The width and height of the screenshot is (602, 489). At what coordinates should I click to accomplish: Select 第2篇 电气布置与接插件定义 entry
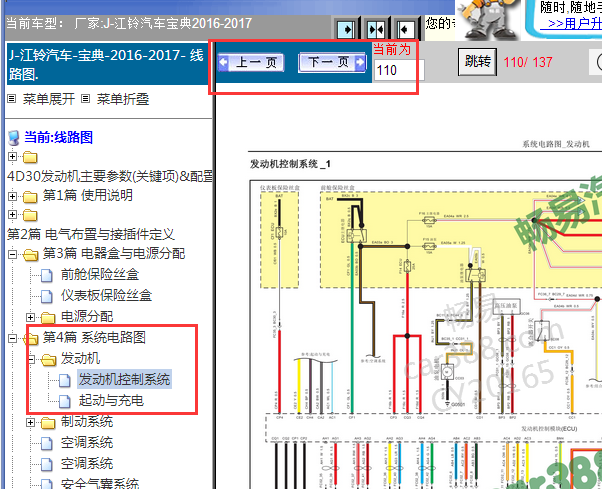coord(91,234)
